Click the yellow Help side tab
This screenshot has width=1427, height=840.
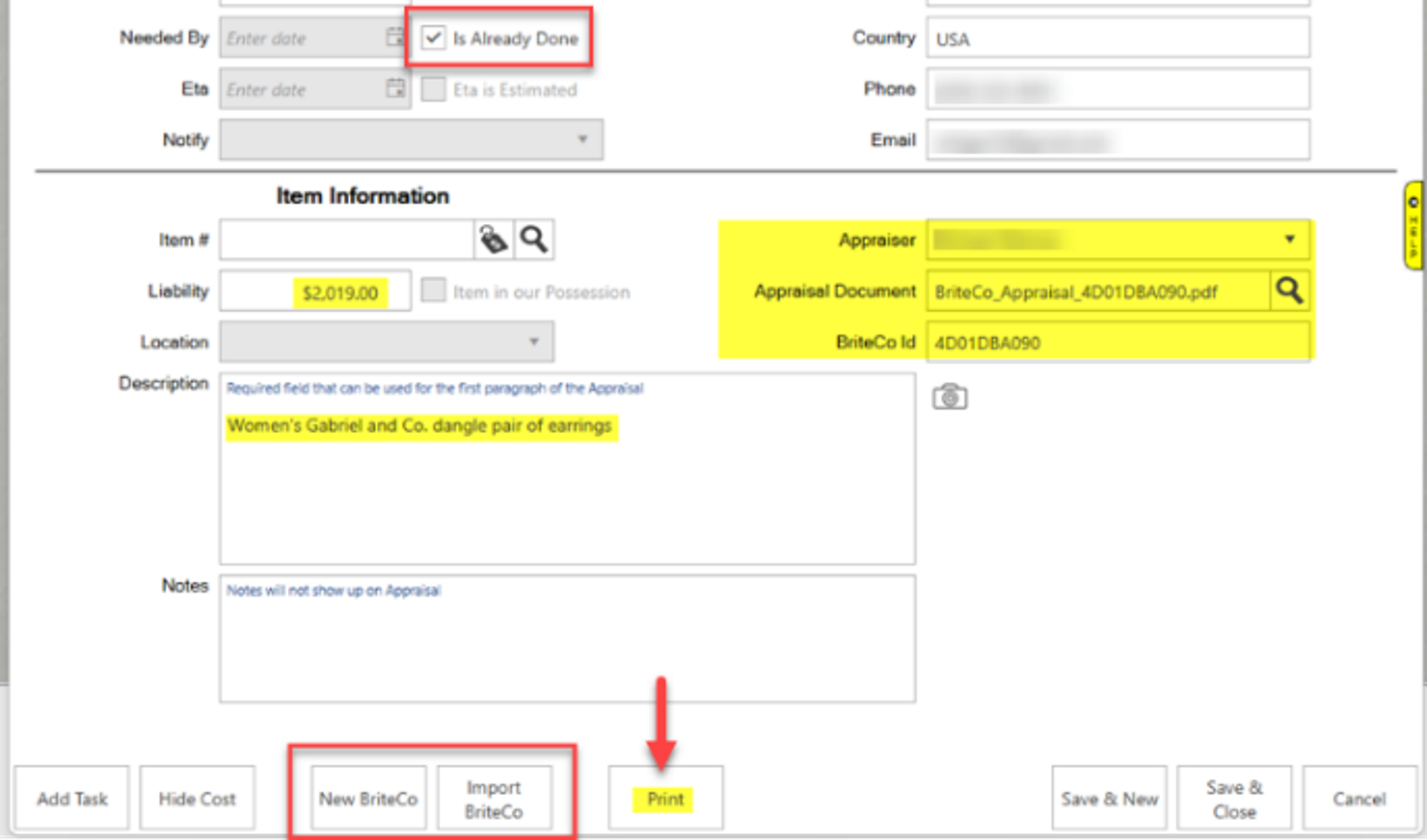click(x=1413, y=225)
